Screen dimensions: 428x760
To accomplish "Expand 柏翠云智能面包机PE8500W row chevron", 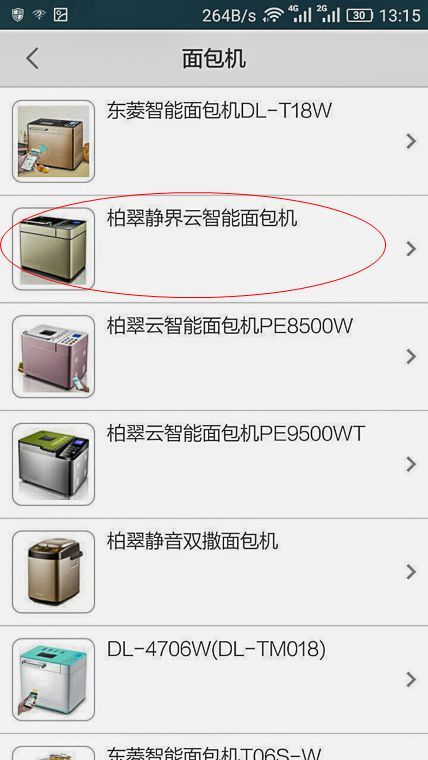I will pyautogui.click(x=411, y=356).
